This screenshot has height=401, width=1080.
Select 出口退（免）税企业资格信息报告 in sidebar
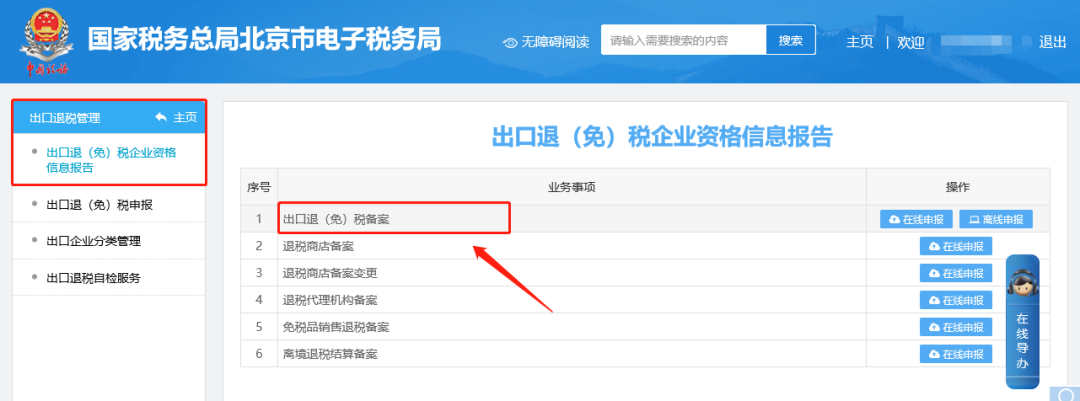[111, 160]
